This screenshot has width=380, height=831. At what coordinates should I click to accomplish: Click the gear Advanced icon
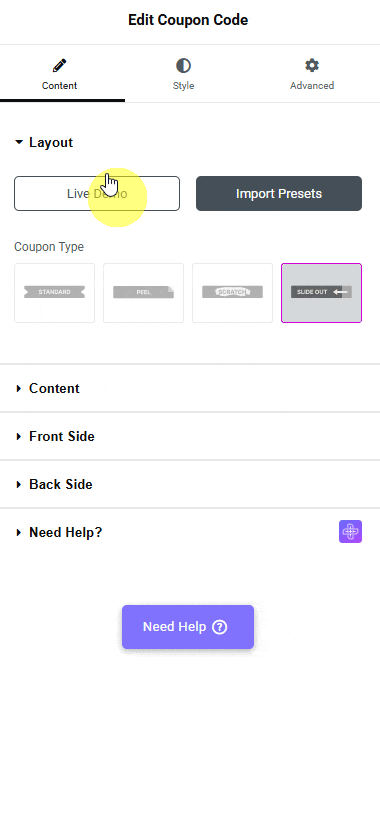(x=312, y=66)
